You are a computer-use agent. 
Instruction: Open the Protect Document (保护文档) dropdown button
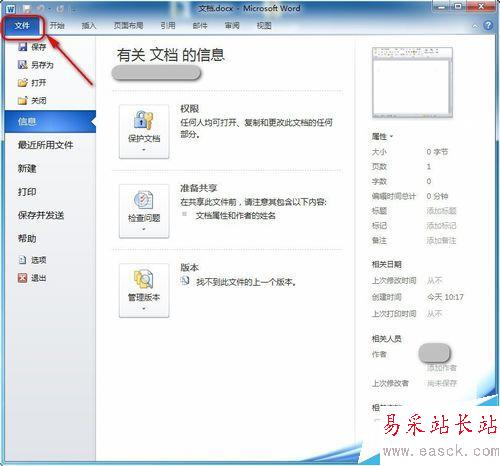[144, 131]
